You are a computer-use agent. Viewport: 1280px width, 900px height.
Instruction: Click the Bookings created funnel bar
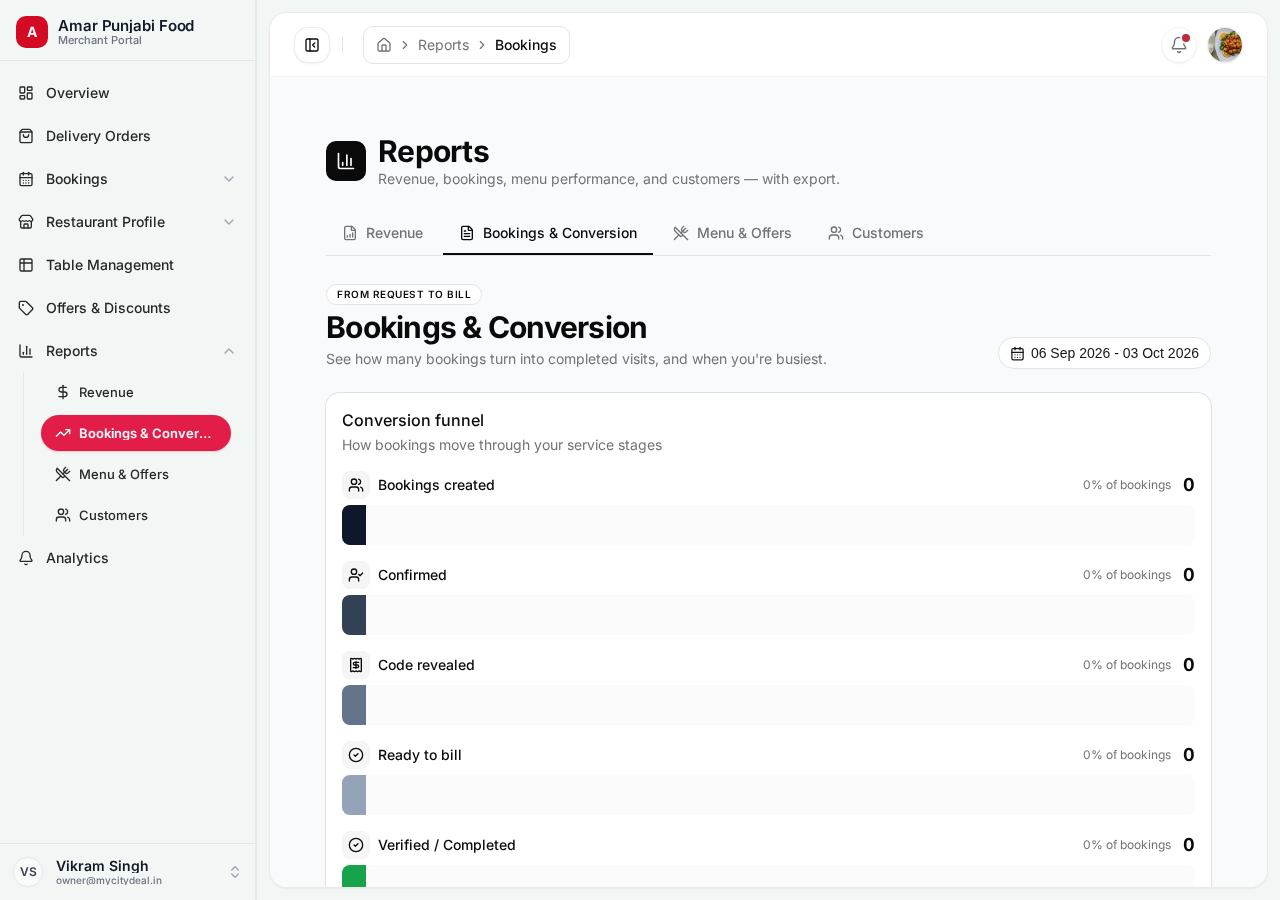(768, 525)
